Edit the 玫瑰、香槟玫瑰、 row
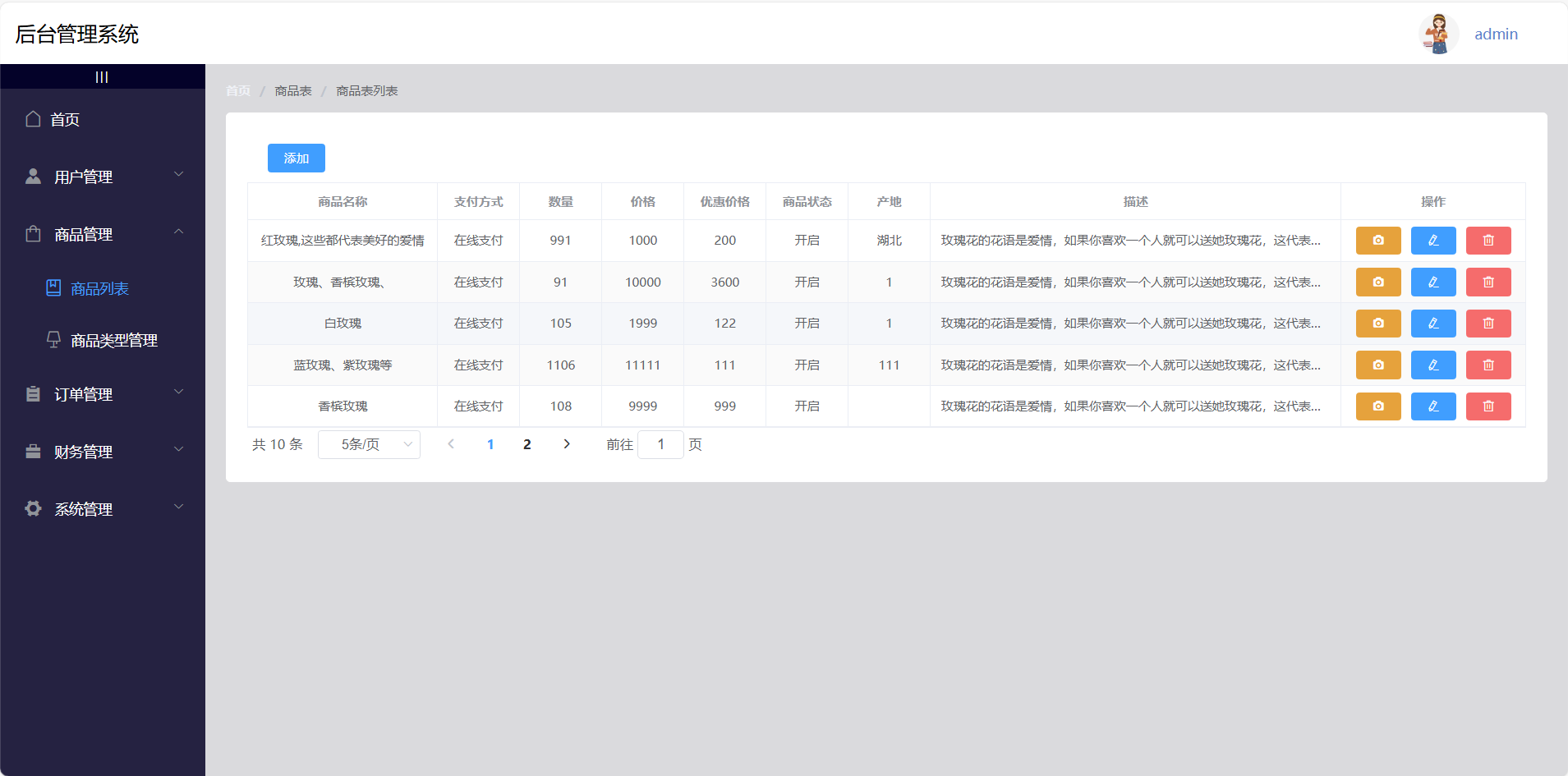 1433,282
